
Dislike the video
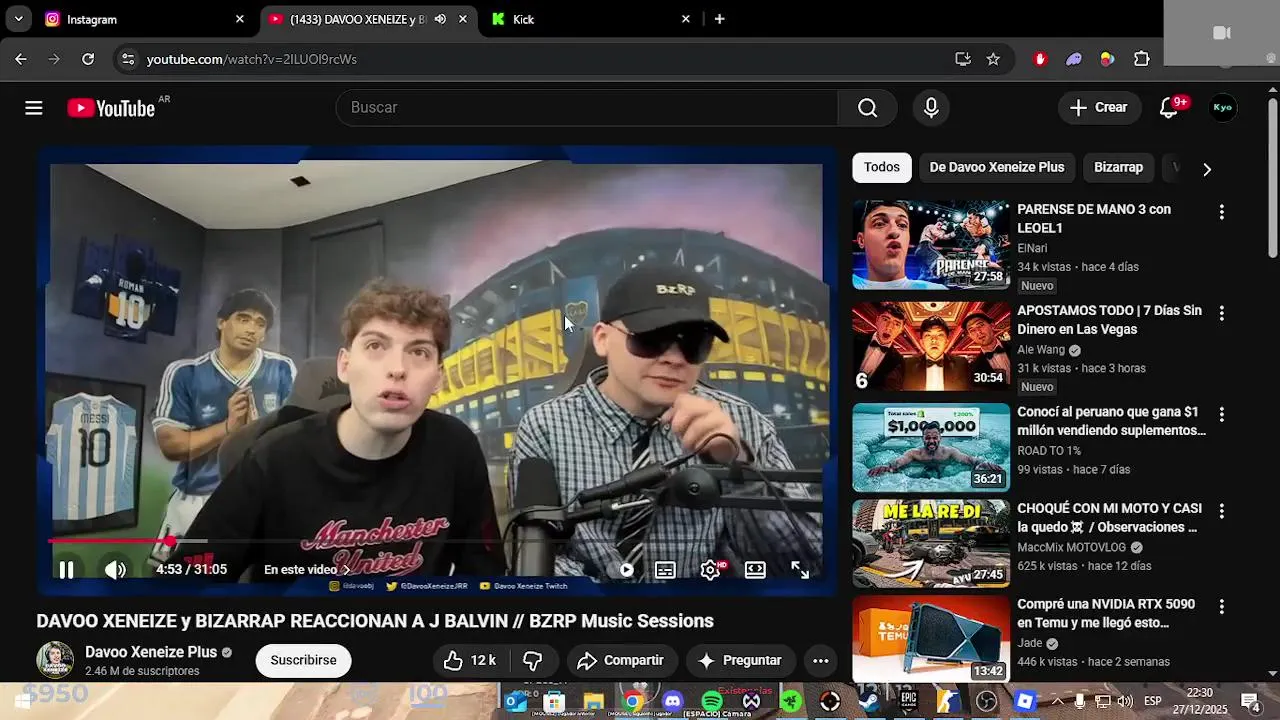[x=533, y=660]
